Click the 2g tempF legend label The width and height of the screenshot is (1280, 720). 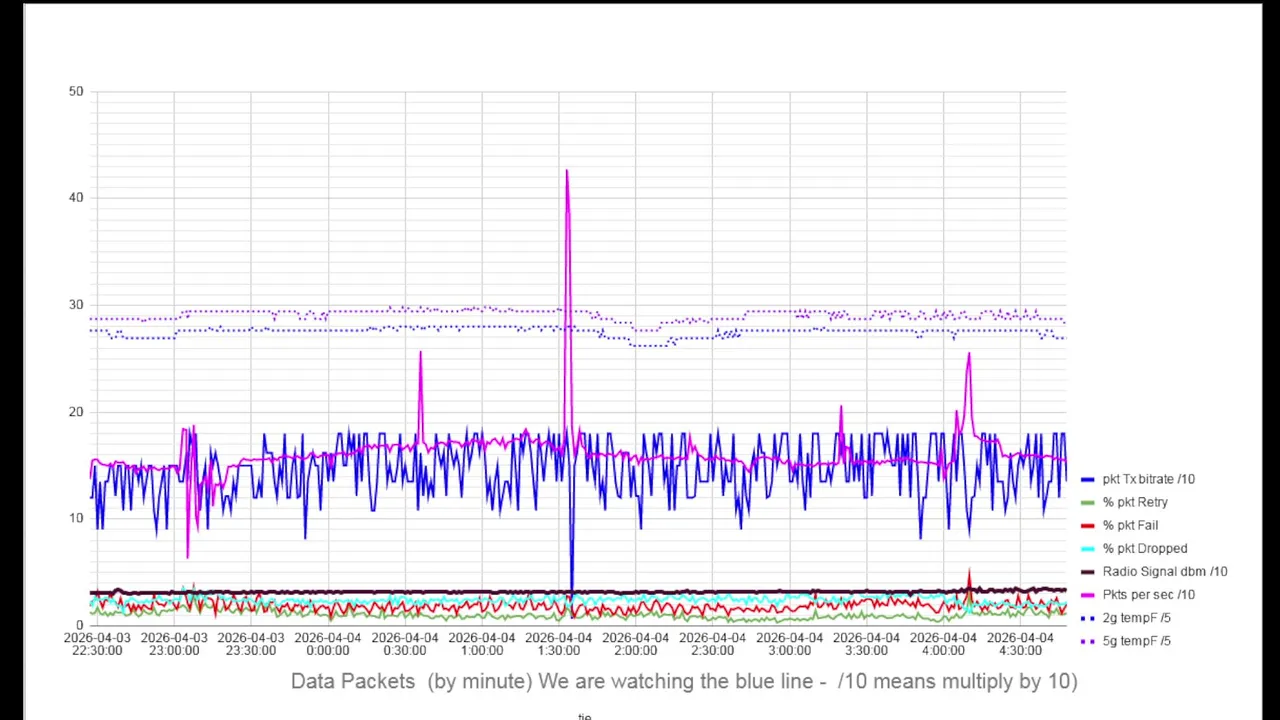tap(1137, 618)
